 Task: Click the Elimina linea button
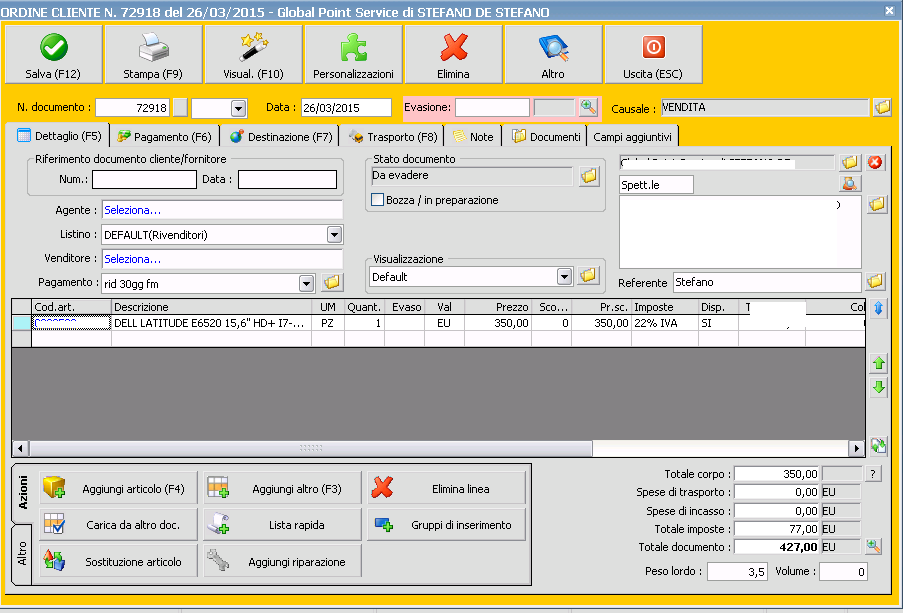[447, 488]
